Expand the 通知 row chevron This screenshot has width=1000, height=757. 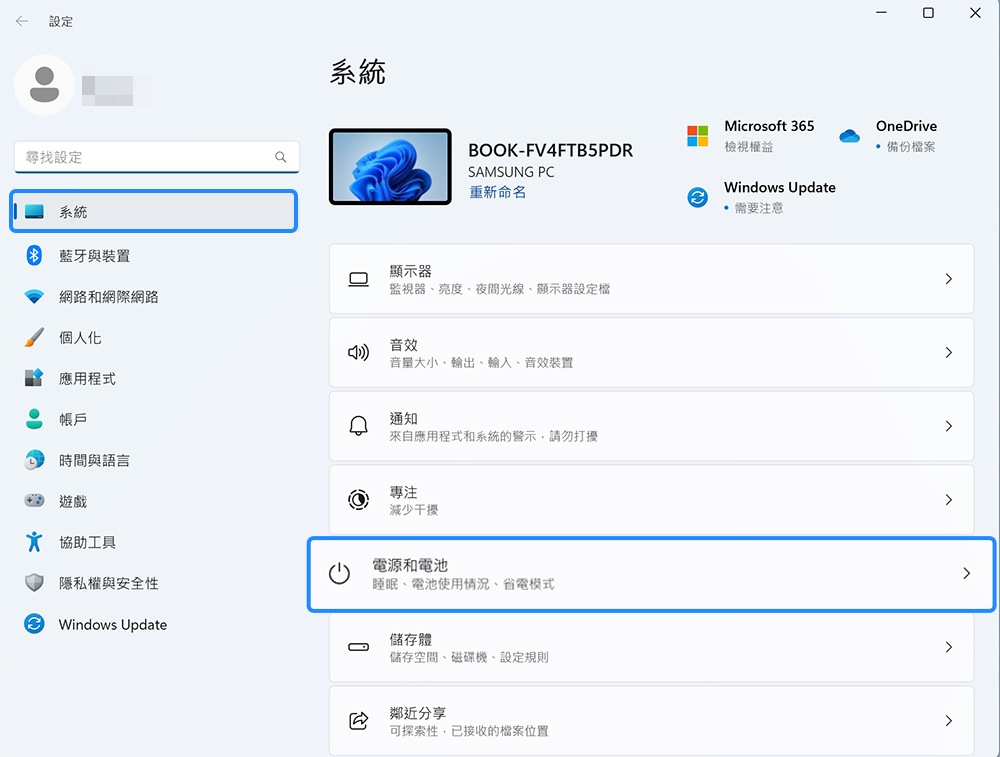[949, 426]
